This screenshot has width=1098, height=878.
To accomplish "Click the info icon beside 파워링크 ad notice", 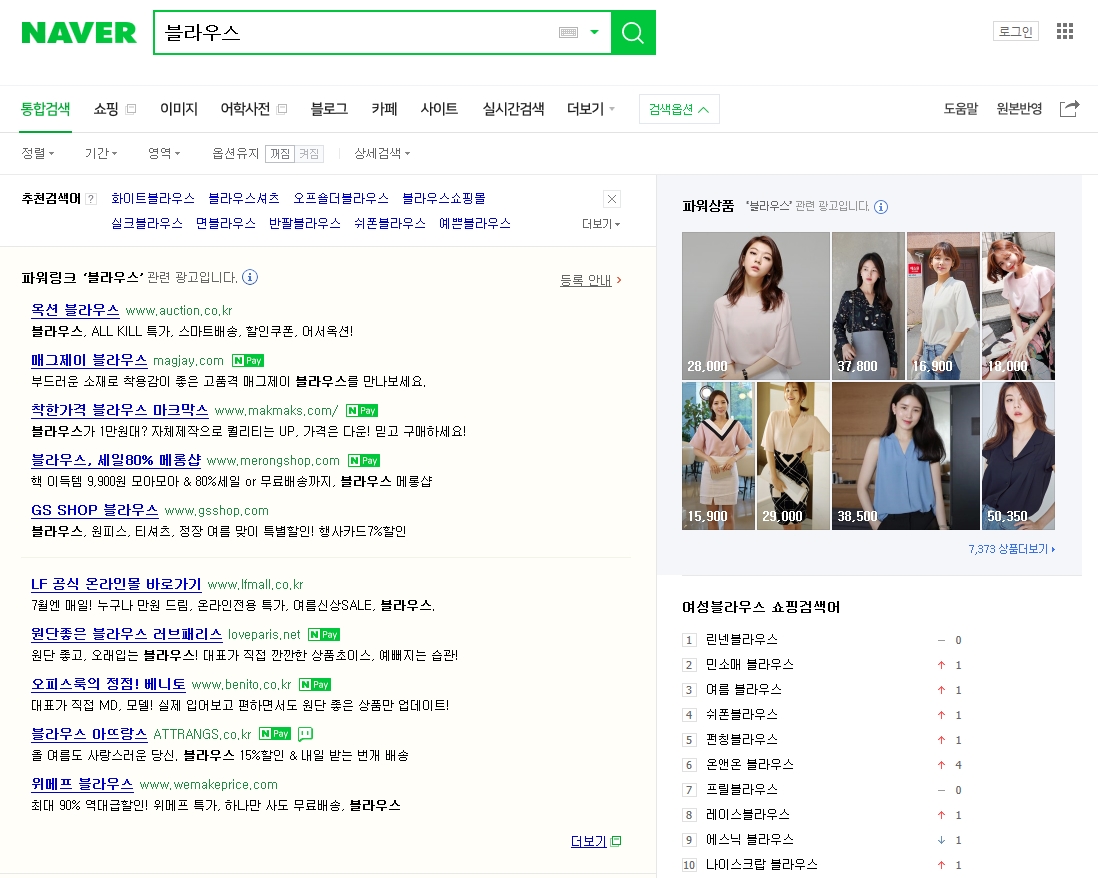I will click(x=250, y=277).
